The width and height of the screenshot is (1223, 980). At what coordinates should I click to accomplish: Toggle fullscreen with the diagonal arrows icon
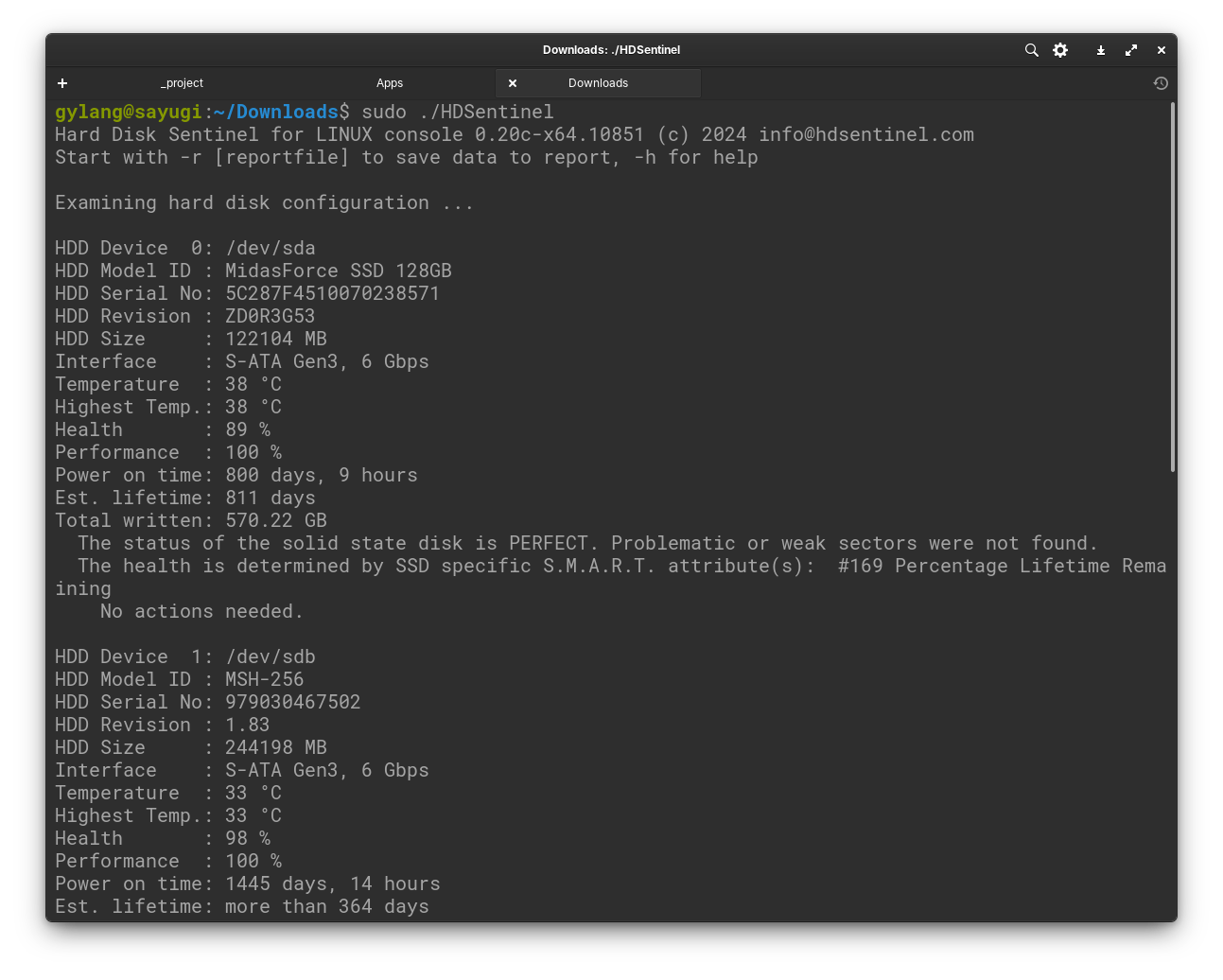click(1130, 50)
